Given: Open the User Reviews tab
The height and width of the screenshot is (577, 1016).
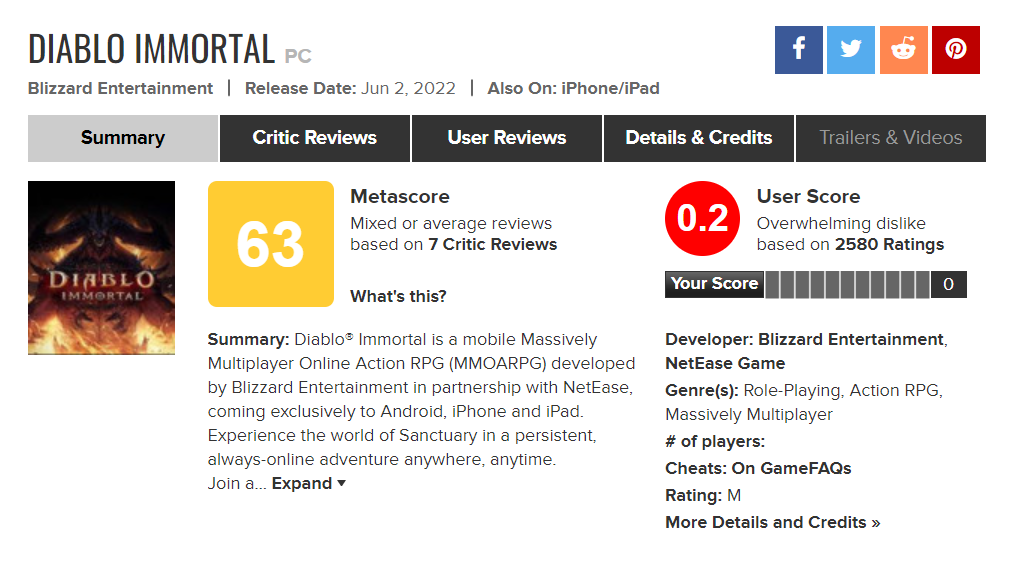Looking at the screenshot, I should (x=506, y=138).
